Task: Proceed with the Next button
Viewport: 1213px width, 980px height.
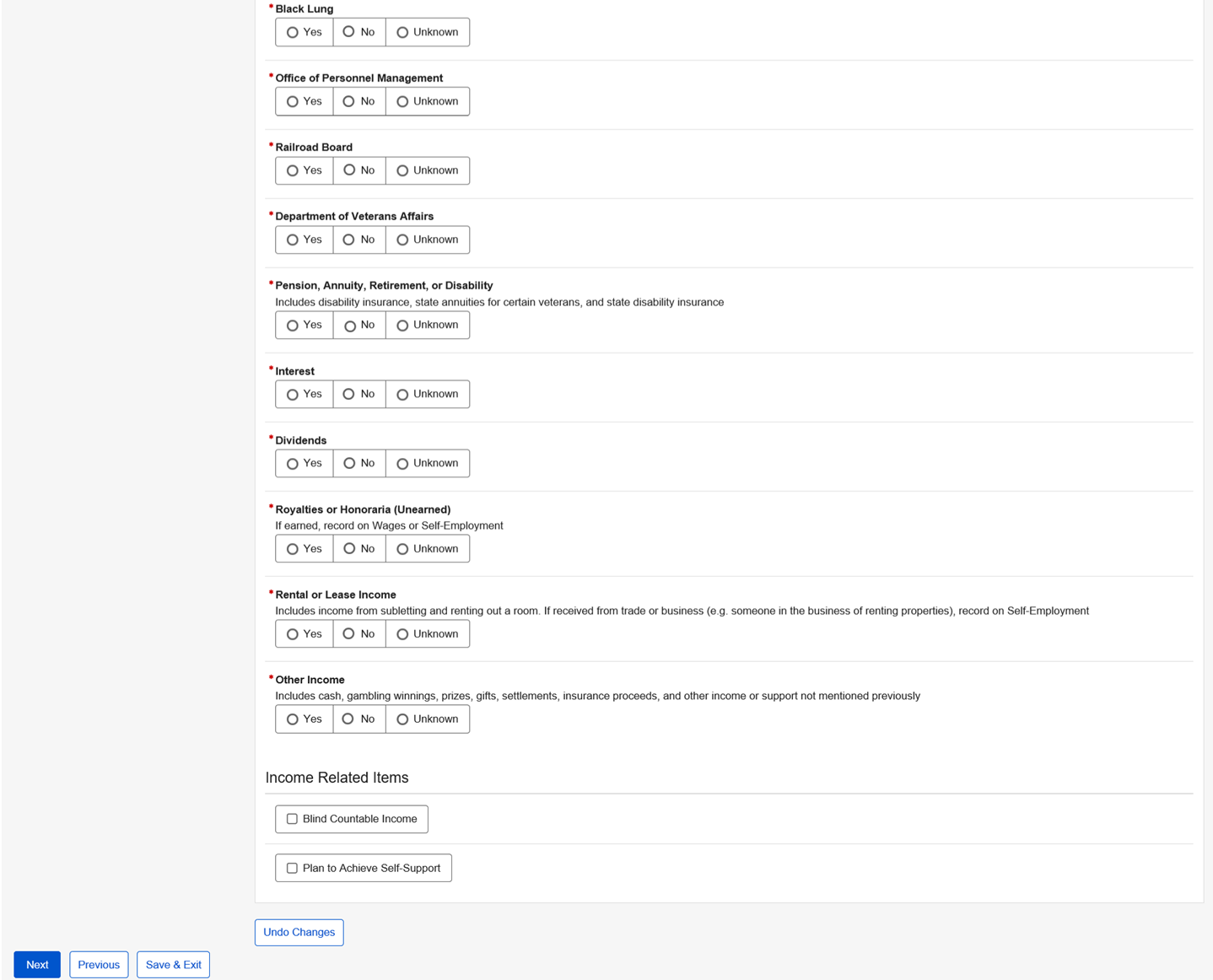Action: 37,965
